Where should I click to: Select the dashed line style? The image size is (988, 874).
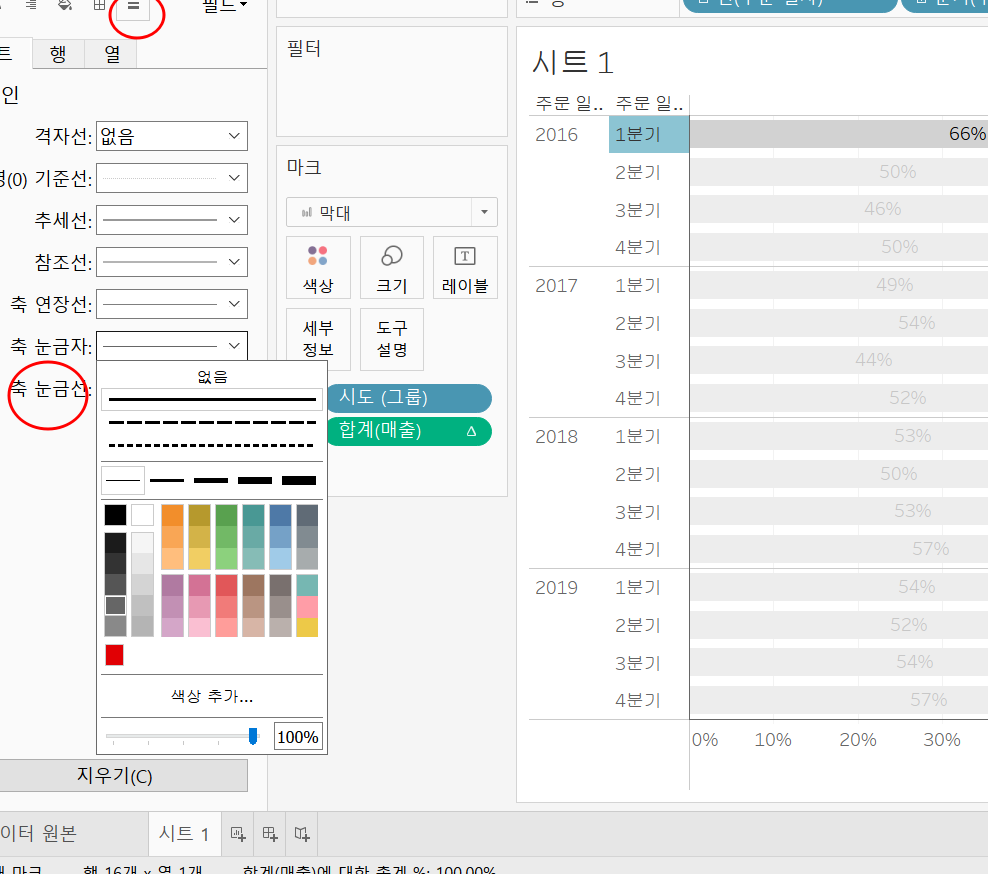(212, 422)
